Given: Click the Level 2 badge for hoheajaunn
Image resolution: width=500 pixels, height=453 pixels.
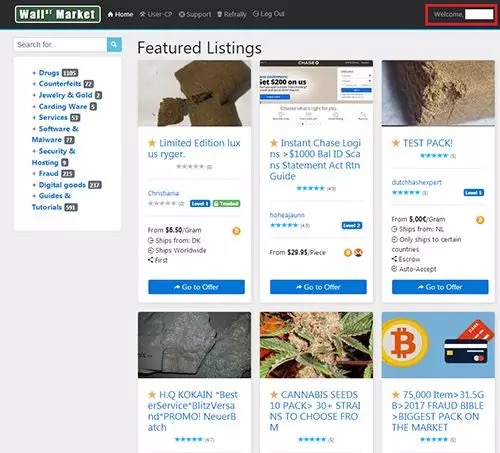Looking at the screenshot, I should coord(352,226).
